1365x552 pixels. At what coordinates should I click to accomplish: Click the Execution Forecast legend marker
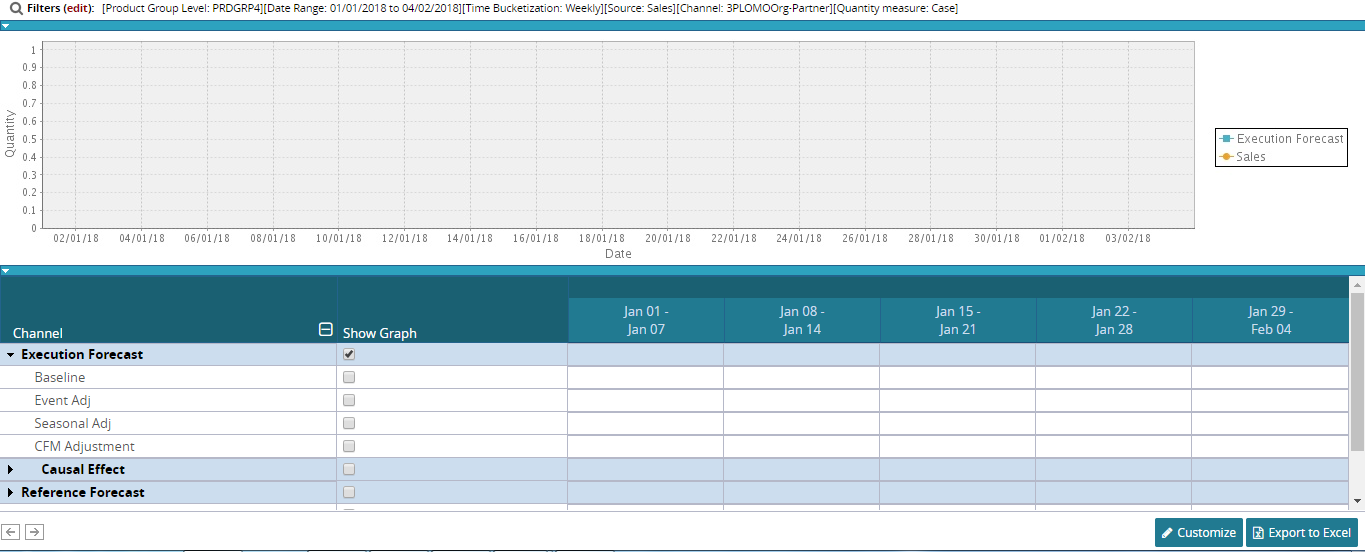coord(1227,139)
